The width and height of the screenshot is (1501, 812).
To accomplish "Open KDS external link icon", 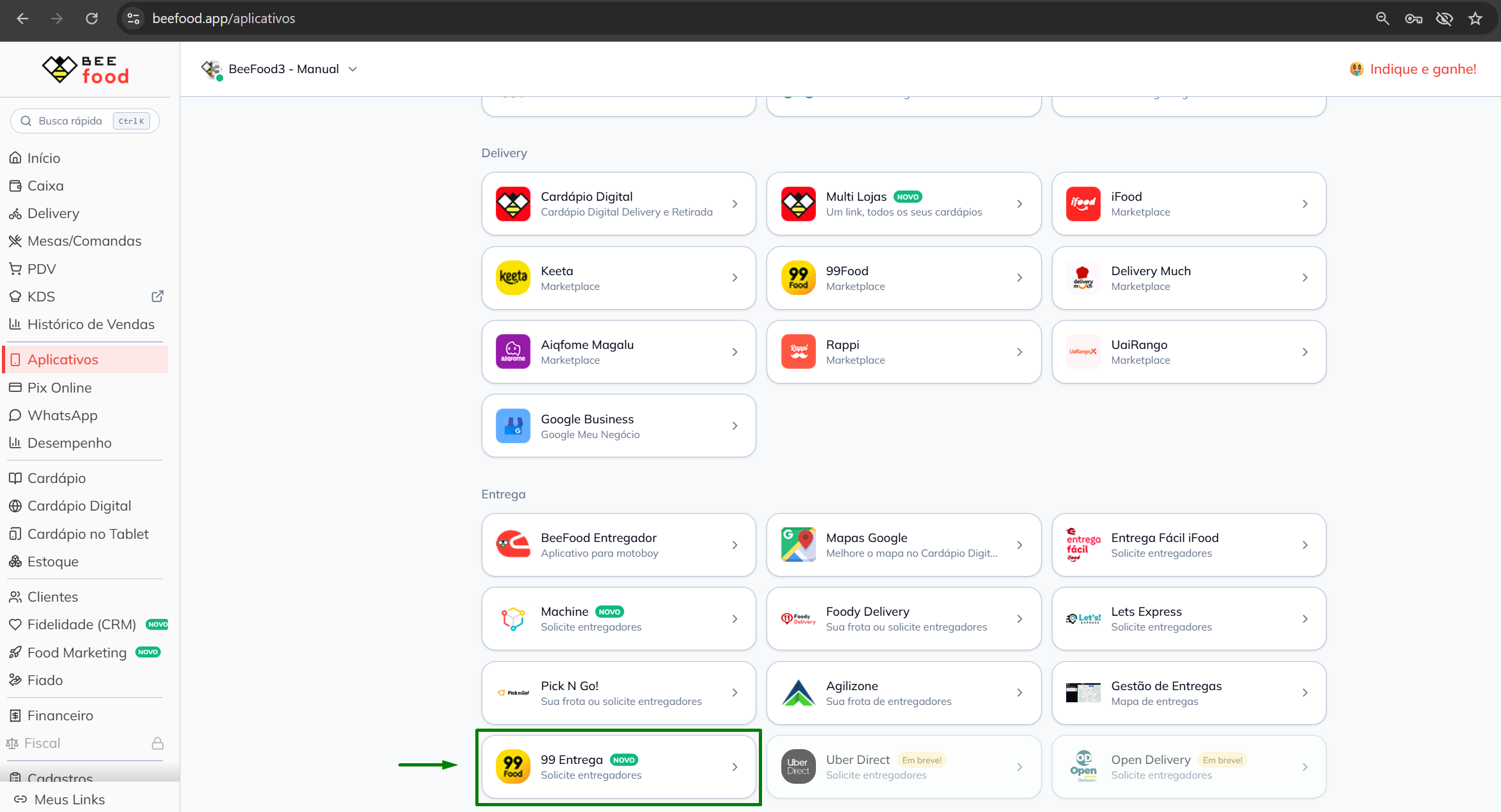I will pyautogui.click(x=157, y=296).
